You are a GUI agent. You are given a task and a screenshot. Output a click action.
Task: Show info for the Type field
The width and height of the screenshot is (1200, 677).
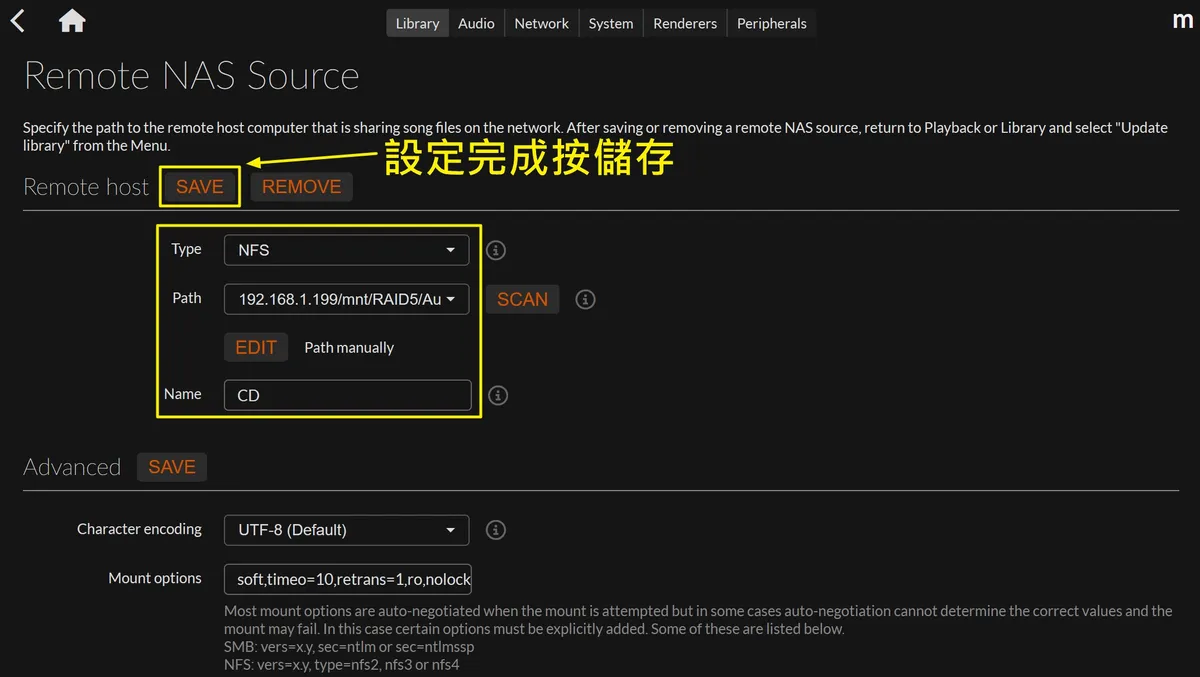coord(495,250)
